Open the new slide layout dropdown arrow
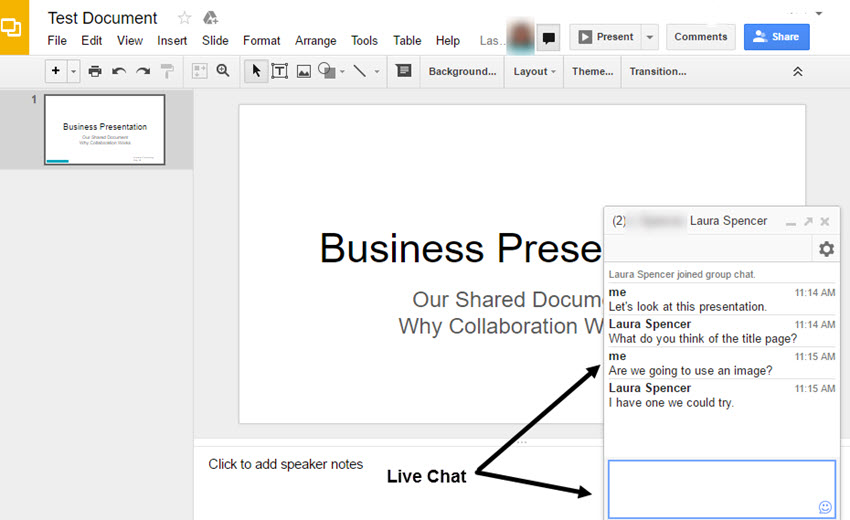This screenshot has width=850, height=520. coord(74,71)
